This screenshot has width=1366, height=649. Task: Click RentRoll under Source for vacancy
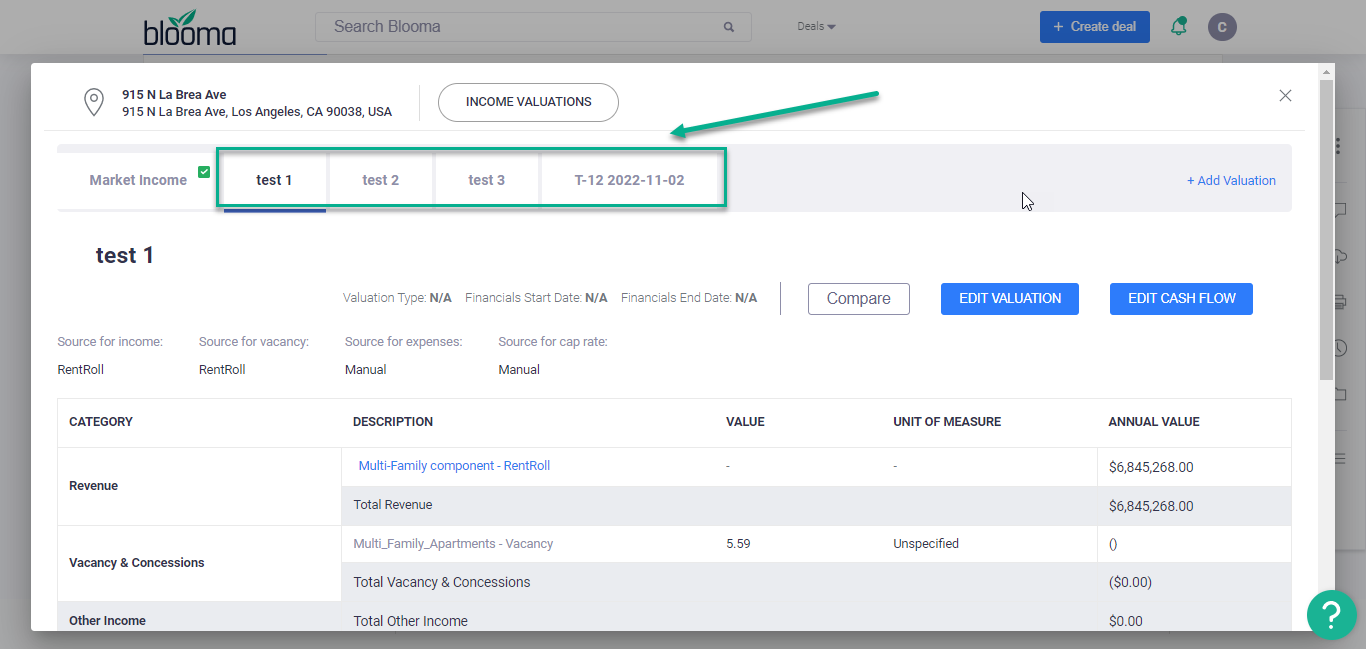pos(222,370)
